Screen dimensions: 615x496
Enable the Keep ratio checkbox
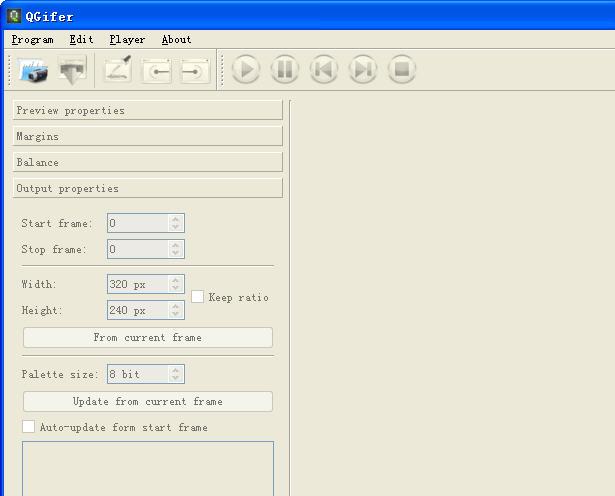[198, 297]
